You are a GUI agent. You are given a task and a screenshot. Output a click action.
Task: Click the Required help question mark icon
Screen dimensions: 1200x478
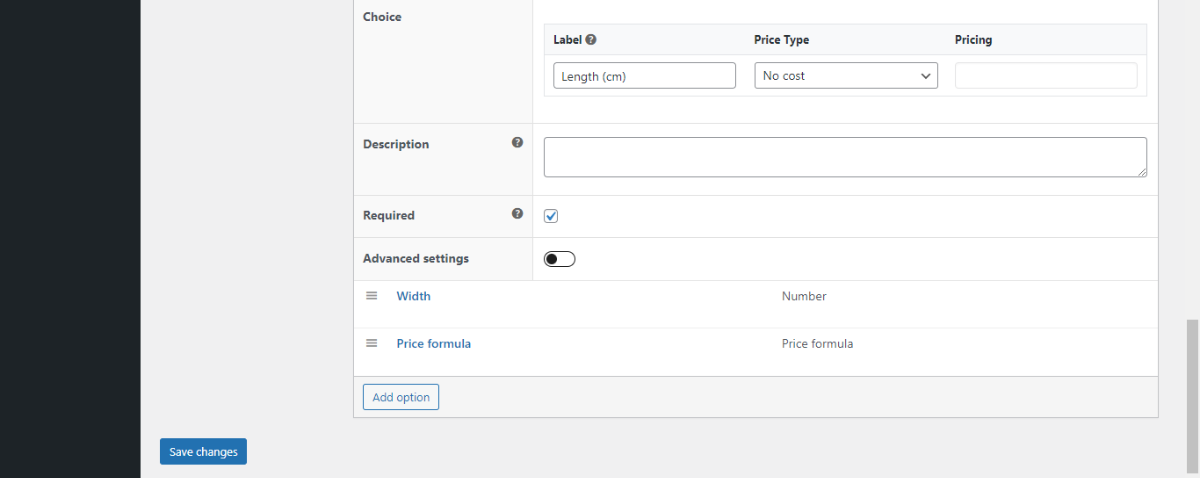click(x=517, y=214)
